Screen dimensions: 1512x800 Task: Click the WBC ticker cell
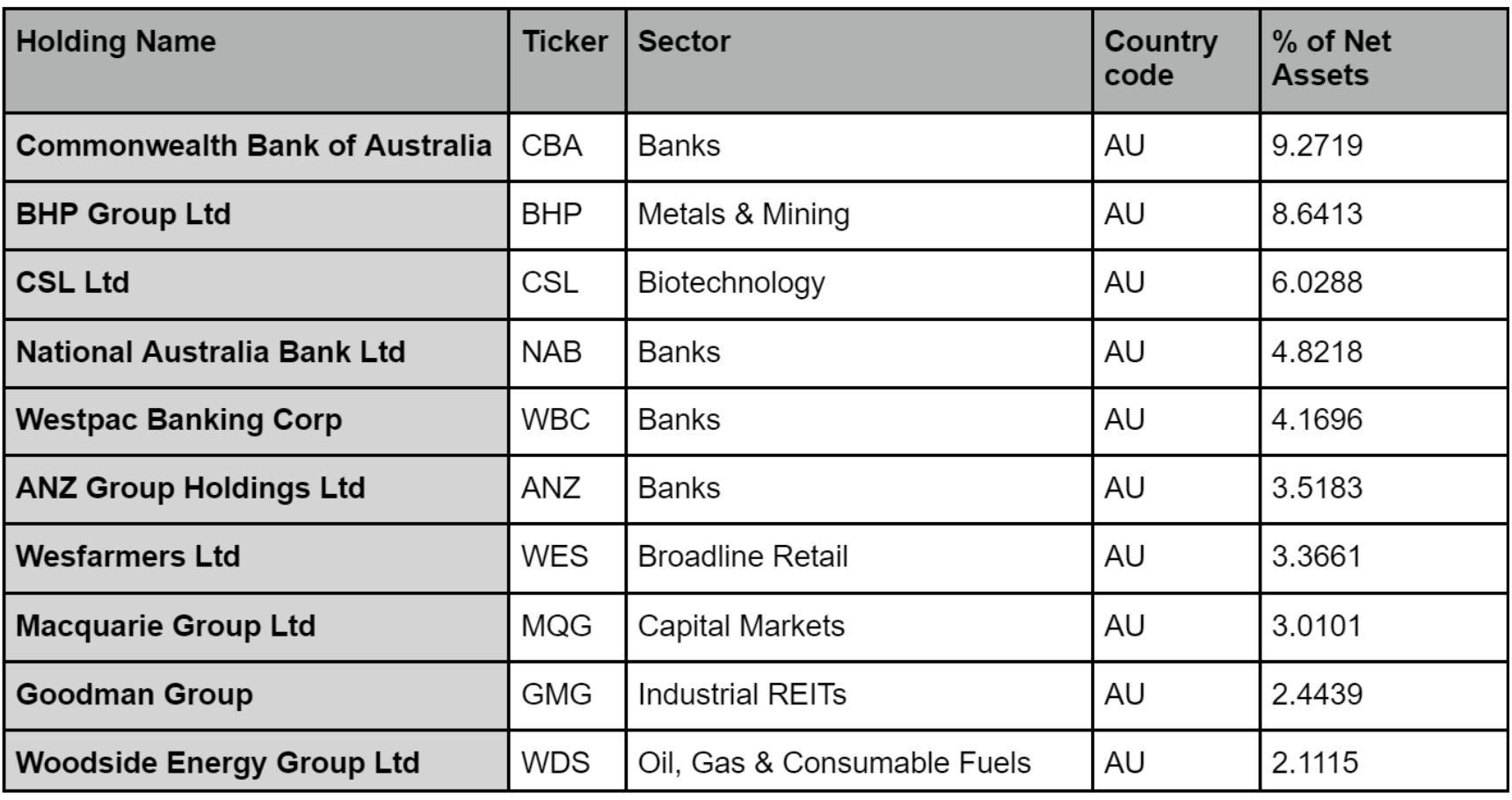[567, 421]
